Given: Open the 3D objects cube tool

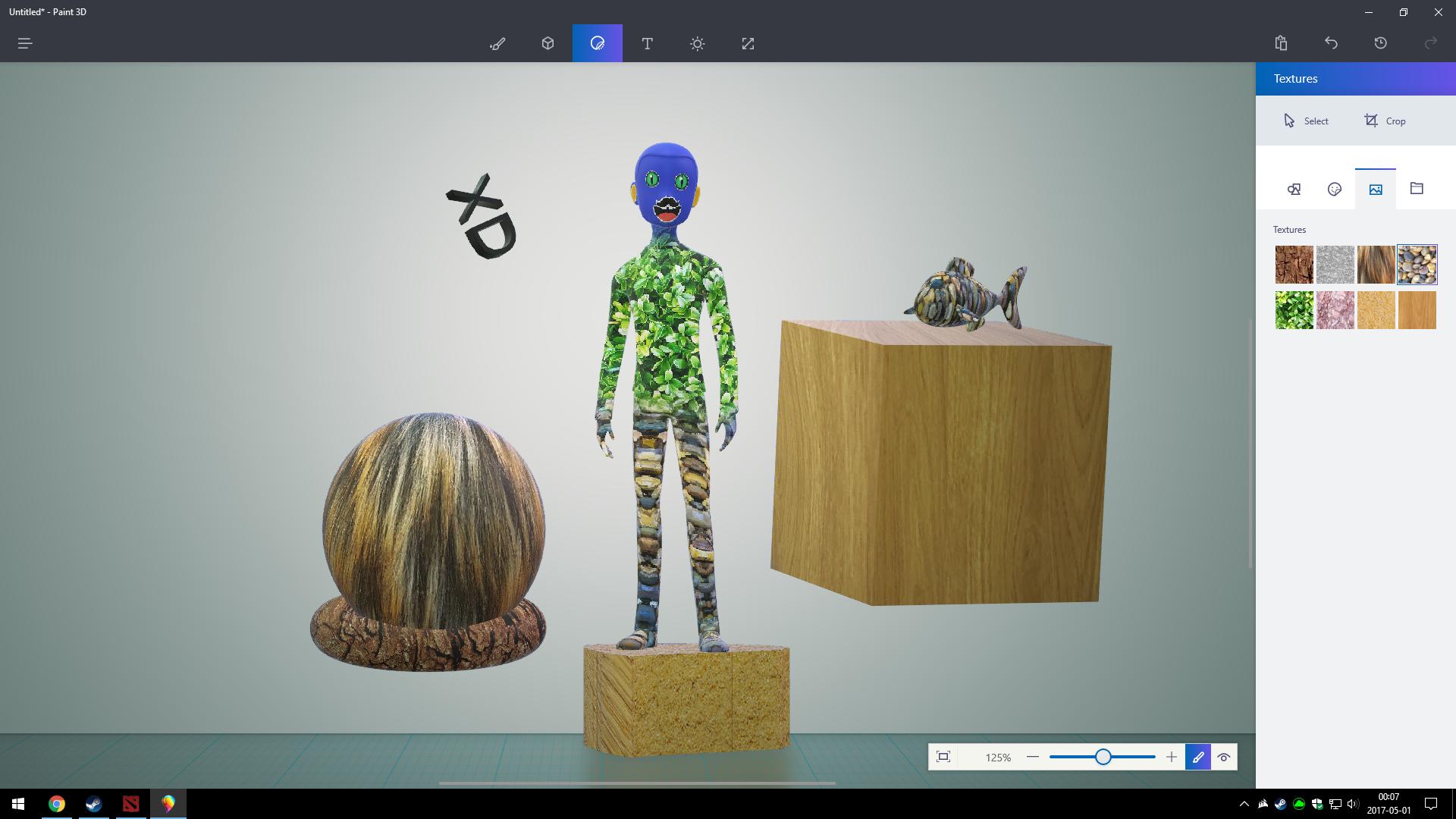Looking at the screenshot, I should pyautogui.click(x=548, y=43).
